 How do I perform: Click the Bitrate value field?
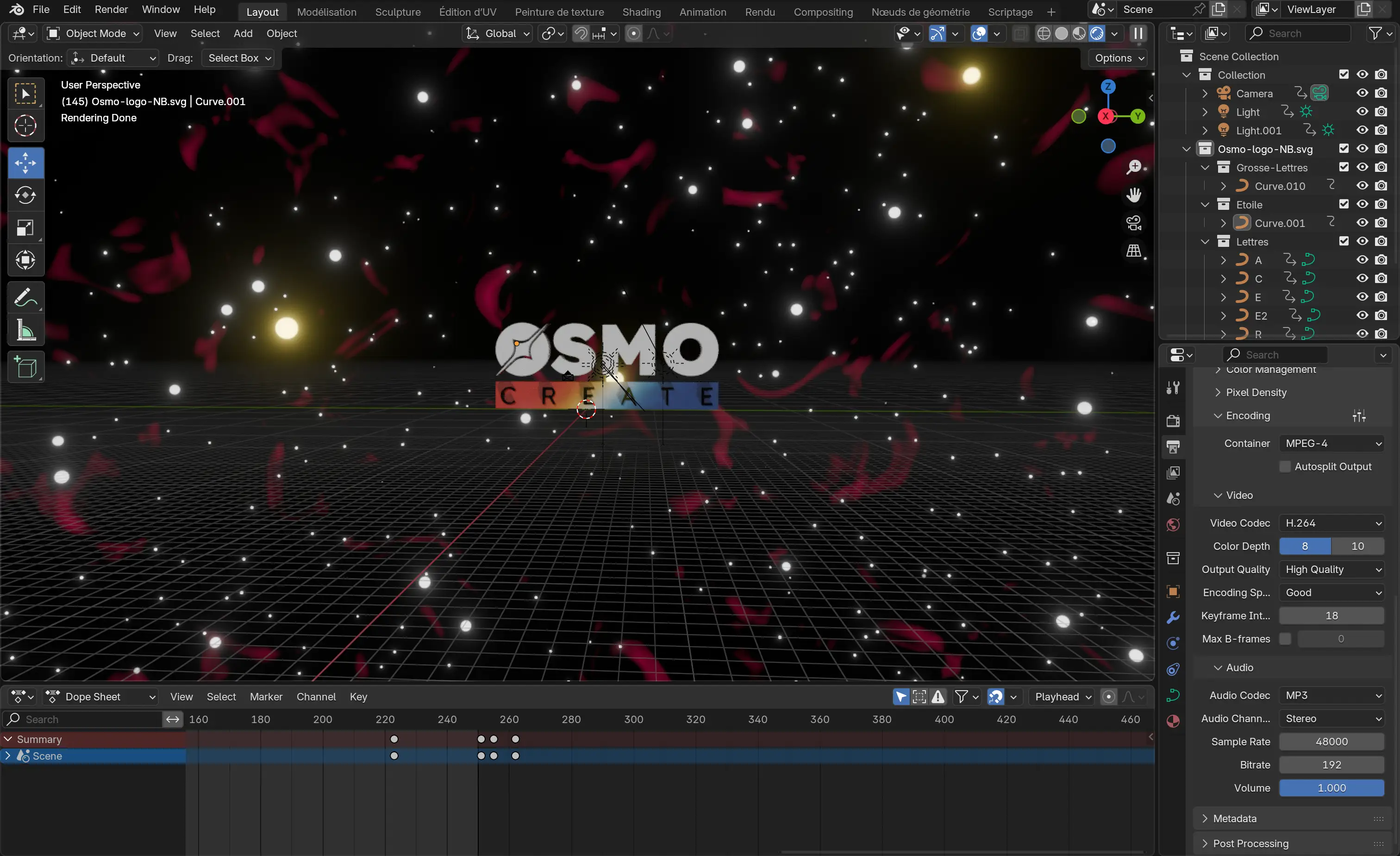1332,764
